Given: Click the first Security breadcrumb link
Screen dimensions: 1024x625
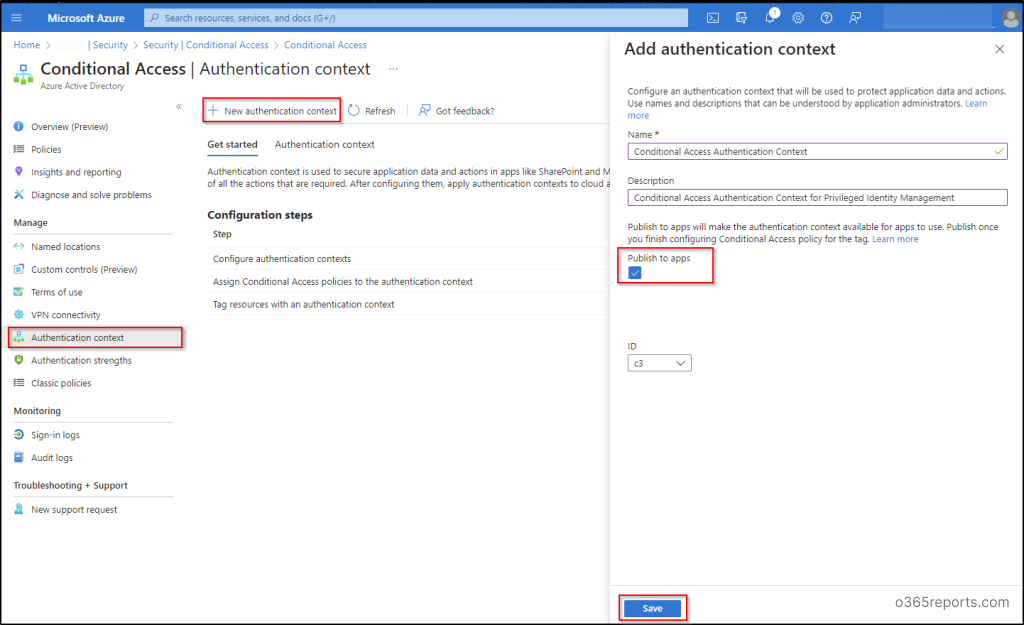Looking at the screenshot, I should pyautogui.click(x=110, y=45).
